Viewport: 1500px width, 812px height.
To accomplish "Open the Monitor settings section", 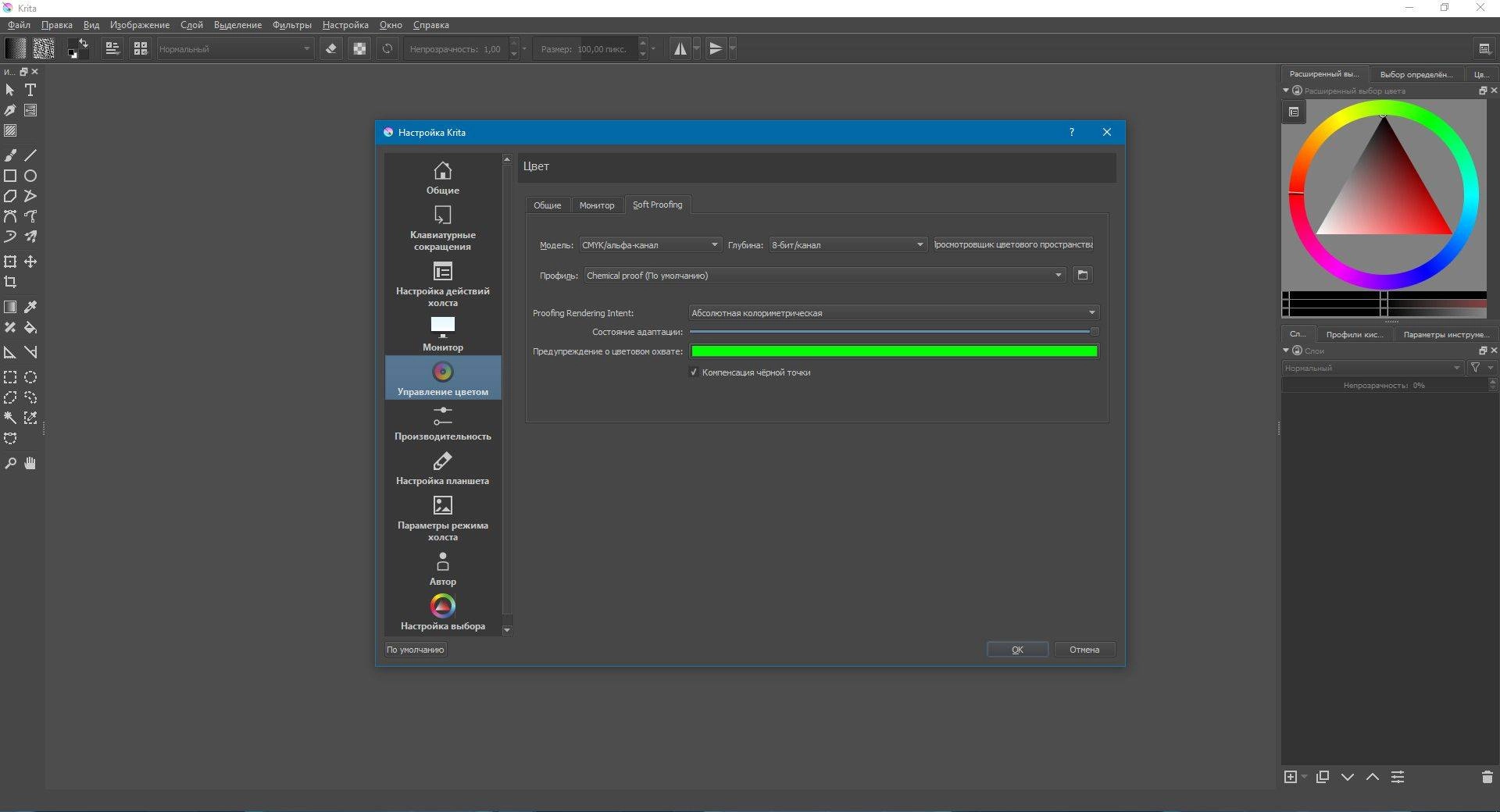I will [x=443, y=333].
